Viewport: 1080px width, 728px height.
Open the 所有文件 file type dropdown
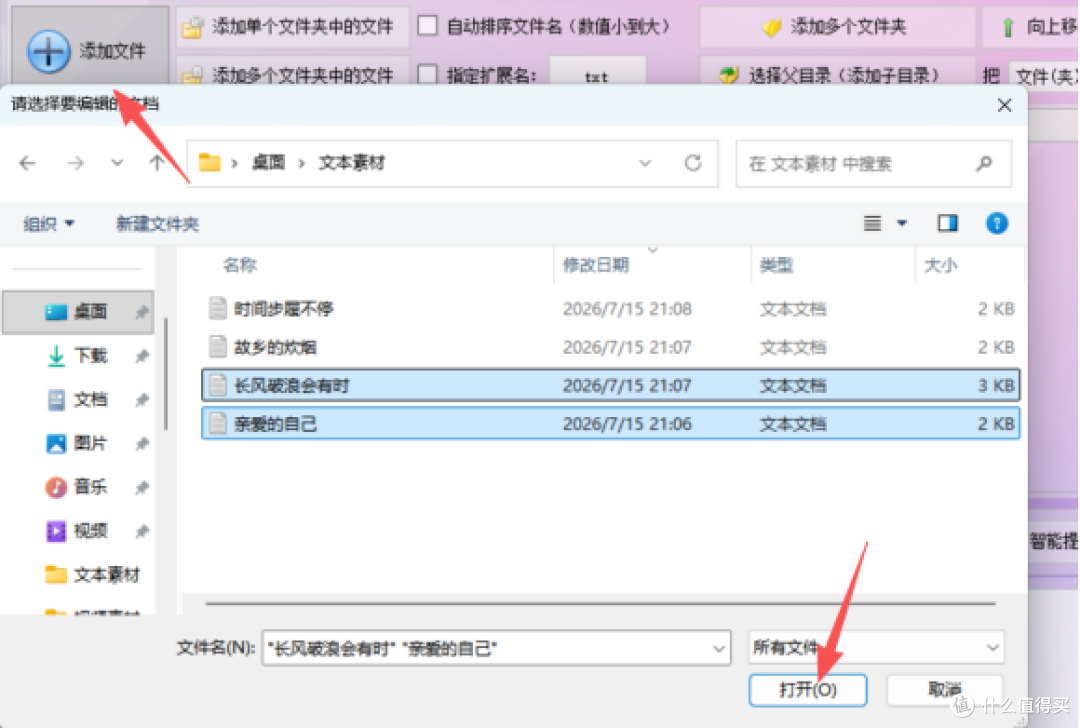(876, 647)
